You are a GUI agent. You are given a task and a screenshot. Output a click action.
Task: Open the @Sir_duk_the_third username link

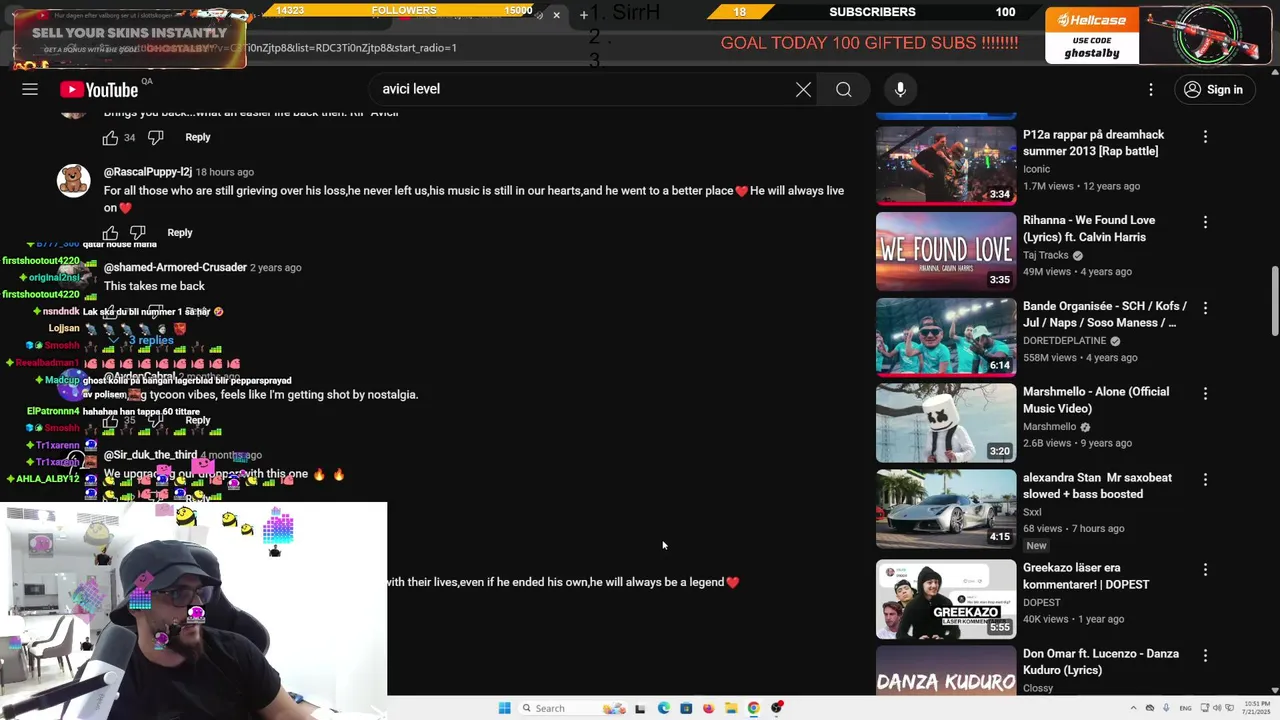(151, 455)
